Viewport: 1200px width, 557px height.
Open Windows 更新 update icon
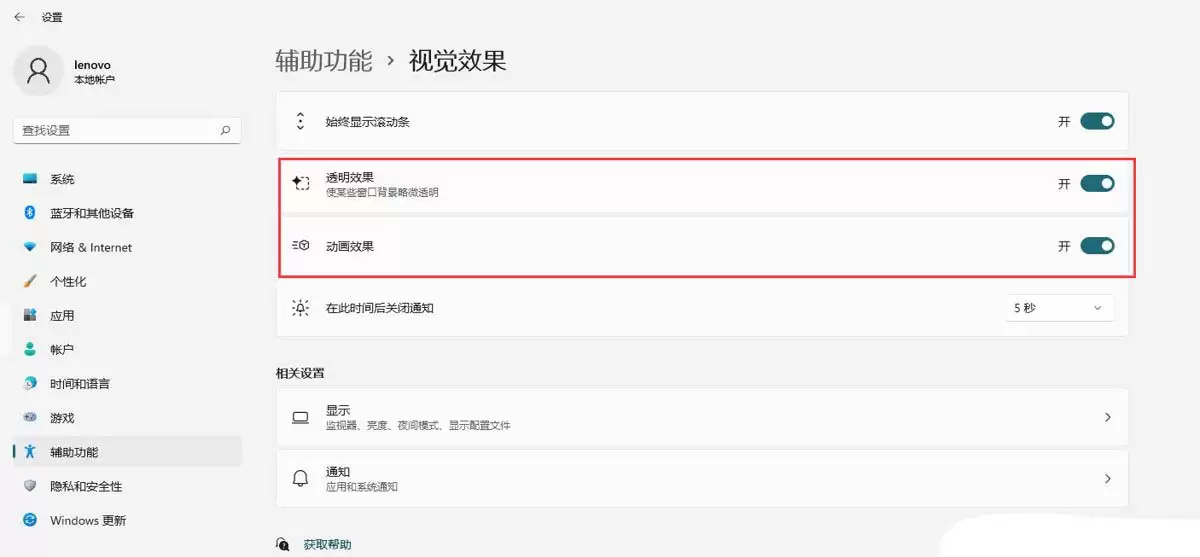[x=30, y=520]
